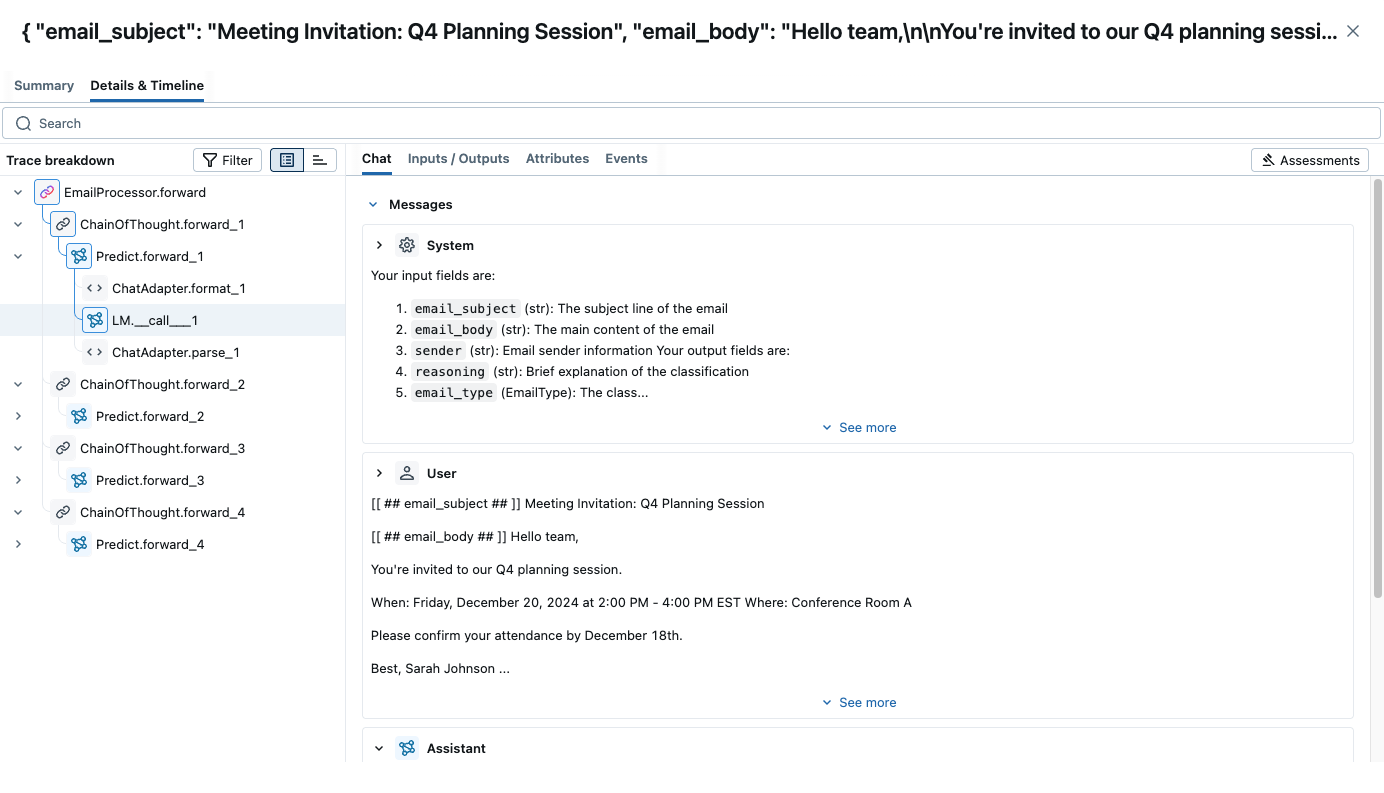
Task: Click the gear icon beside System message
Action: click(x=406, y=244)
